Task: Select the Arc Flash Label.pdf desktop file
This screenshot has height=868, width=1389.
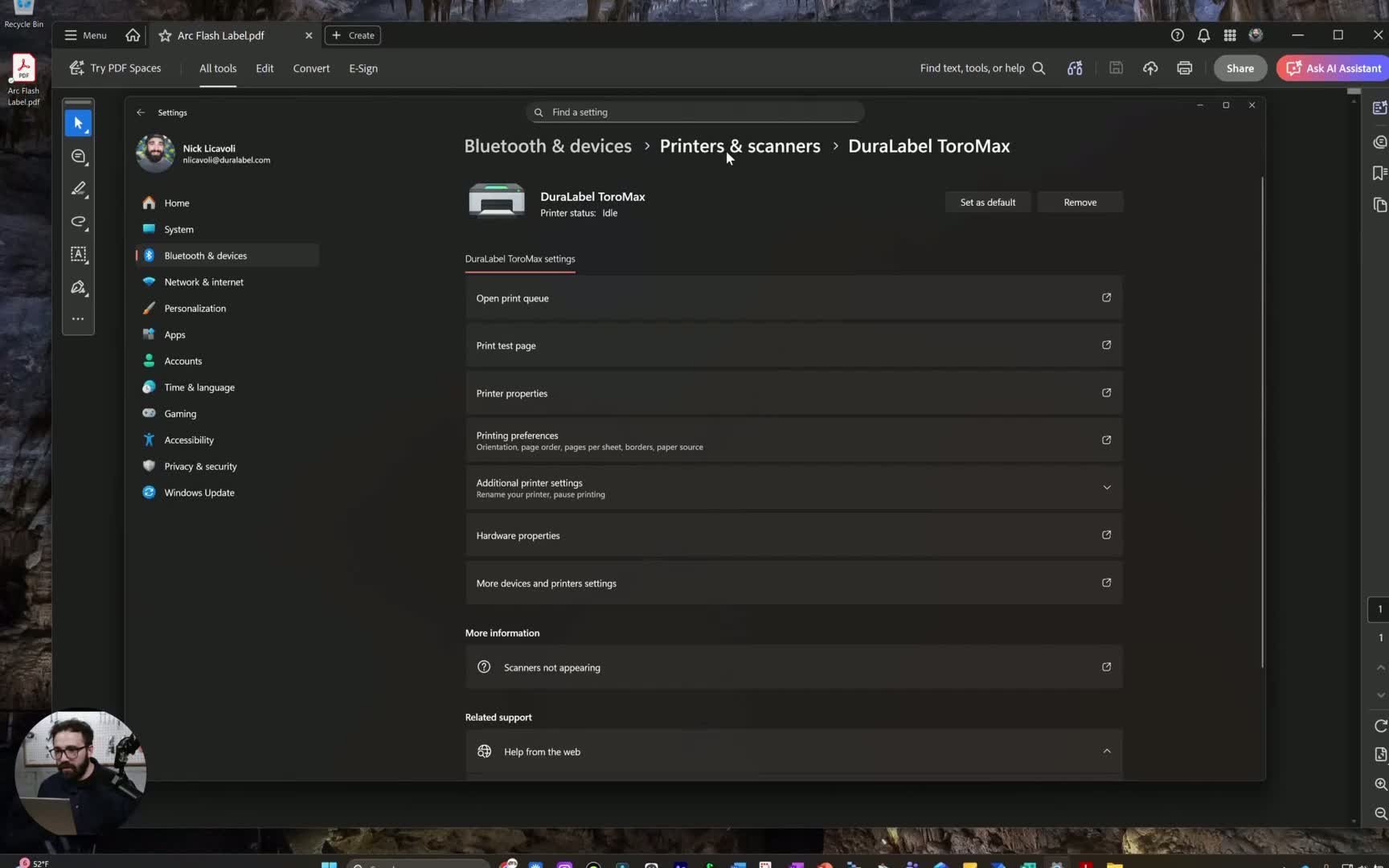Action: tap(23, 80)
